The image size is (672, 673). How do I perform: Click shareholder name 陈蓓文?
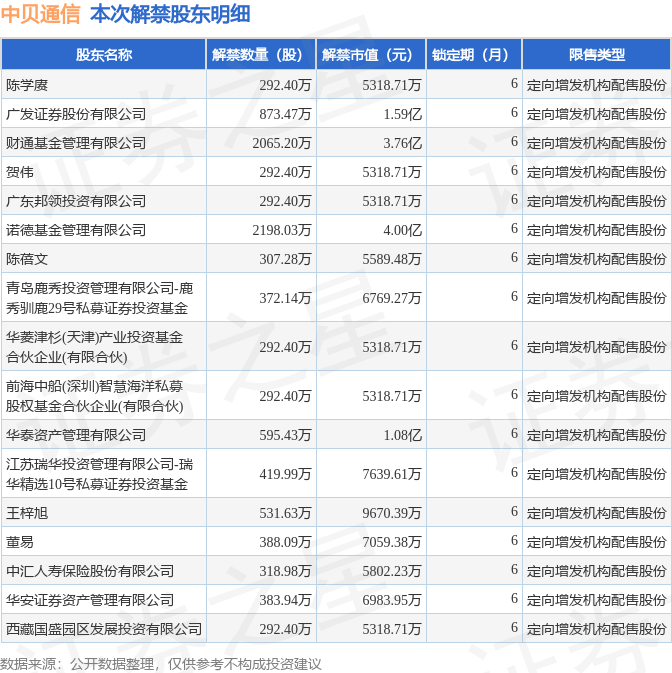[27, 259]
